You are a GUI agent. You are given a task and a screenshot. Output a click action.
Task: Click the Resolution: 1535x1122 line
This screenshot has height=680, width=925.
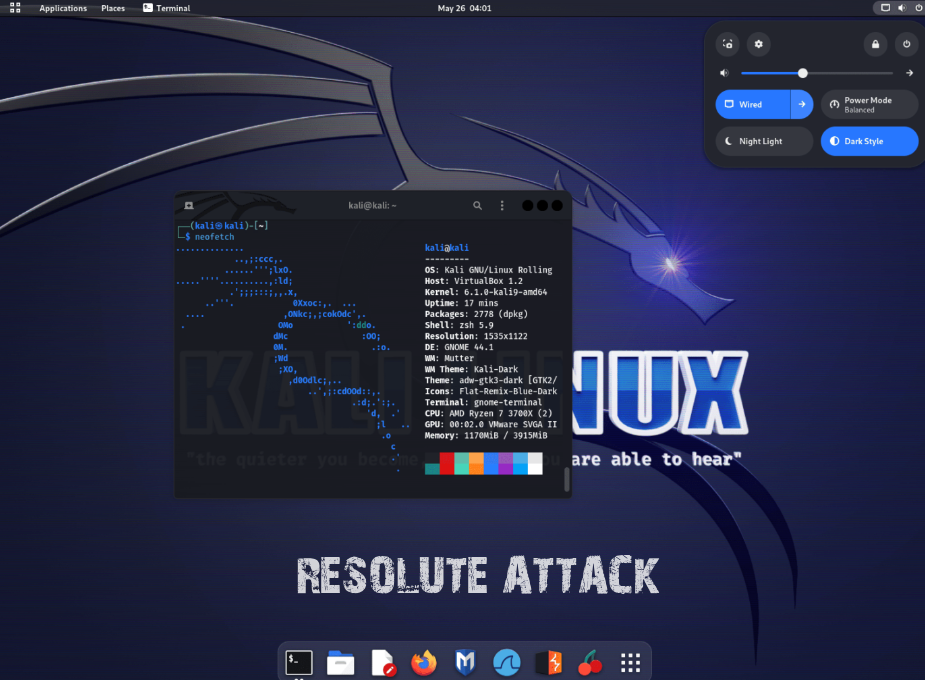[476, 336]
